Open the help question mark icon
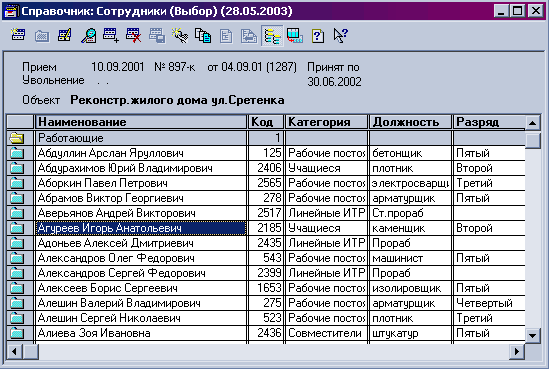This screenshot has width=549, height=369. [318, 36]
